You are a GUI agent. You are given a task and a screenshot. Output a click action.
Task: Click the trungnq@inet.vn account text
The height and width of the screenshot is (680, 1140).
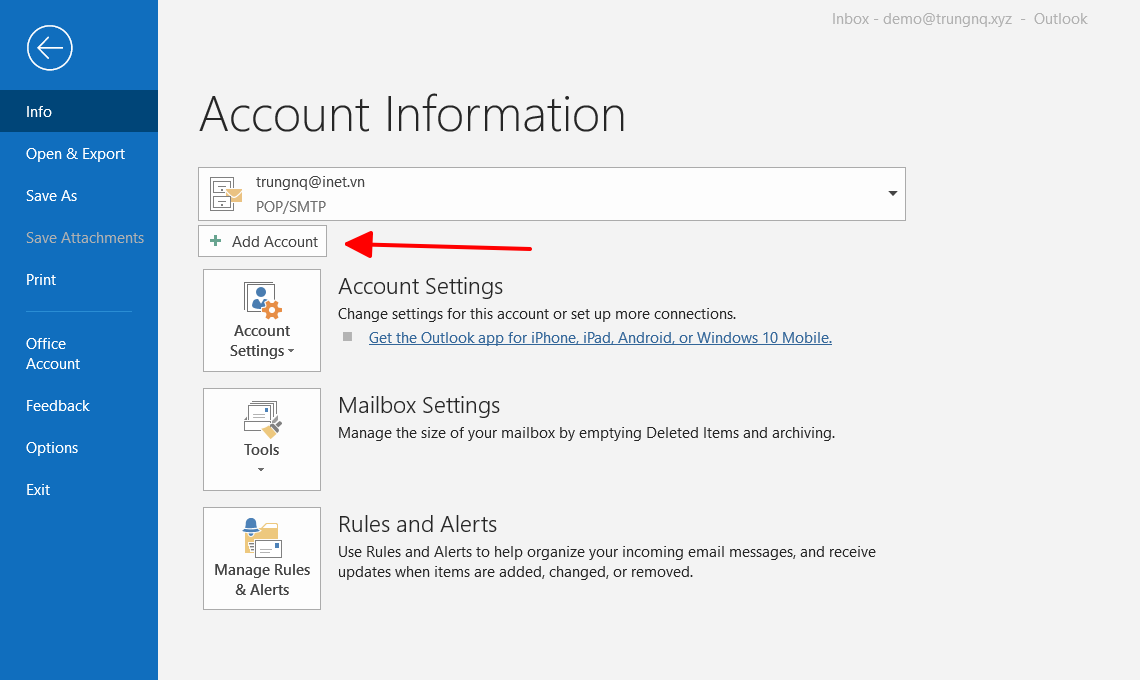click(x=310, y=182)
